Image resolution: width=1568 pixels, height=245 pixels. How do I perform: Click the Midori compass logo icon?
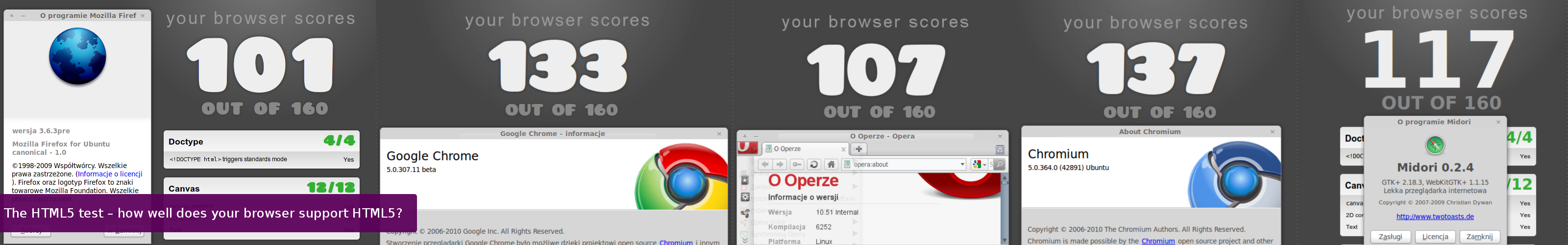(1435, 145)
